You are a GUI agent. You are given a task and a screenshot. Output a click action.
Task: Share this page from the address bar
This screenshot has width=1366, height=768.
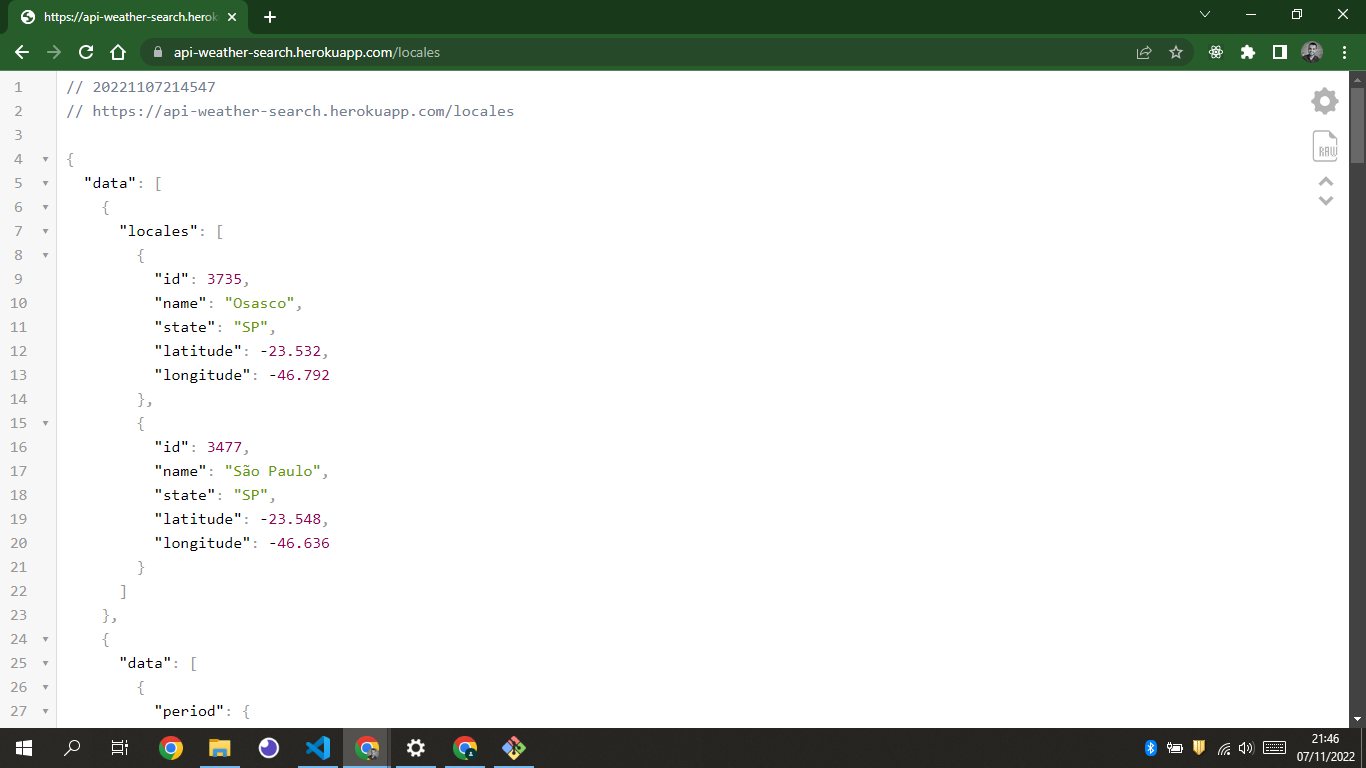1144,52
